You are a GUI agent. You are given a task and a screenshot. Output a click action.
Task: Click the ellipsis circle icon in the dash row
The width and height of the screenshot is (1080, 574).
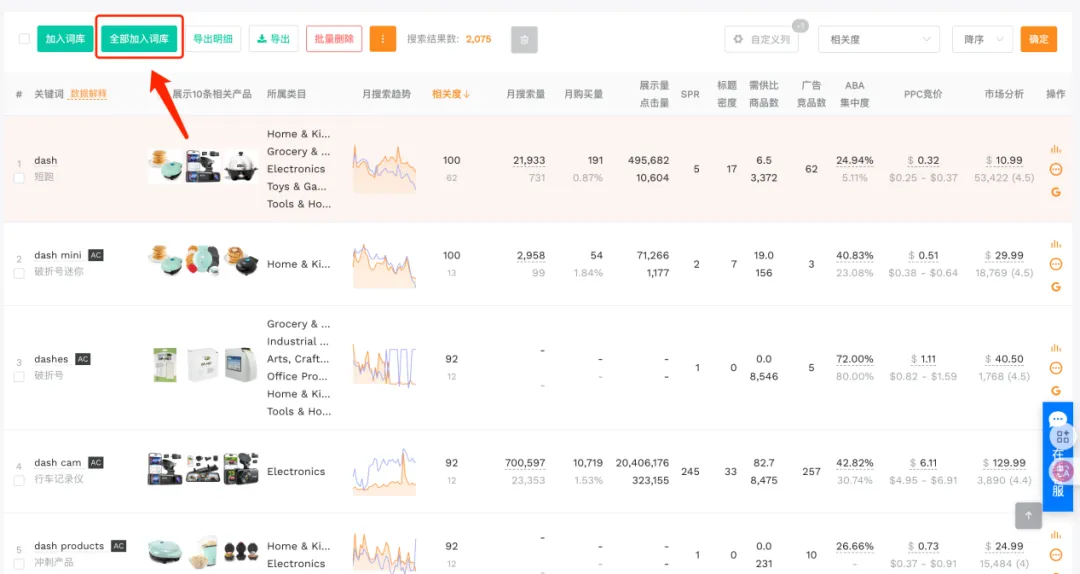1055,170
